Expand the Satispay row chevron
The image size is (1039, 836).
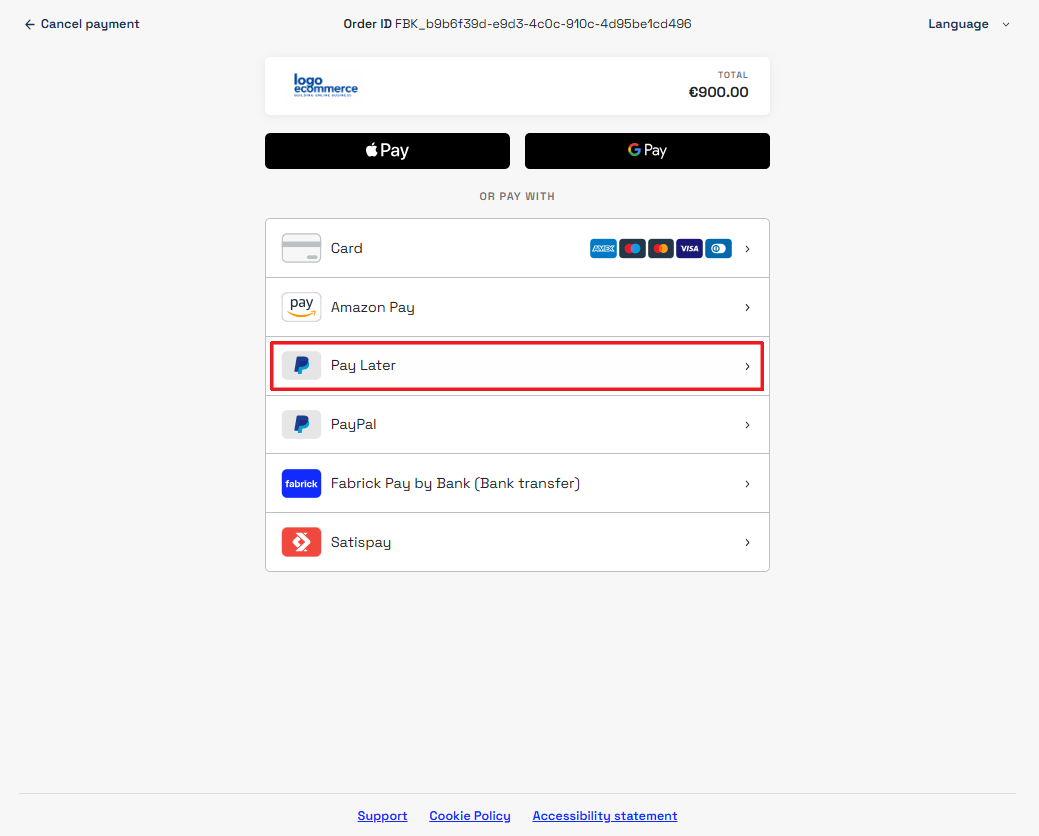747,543
